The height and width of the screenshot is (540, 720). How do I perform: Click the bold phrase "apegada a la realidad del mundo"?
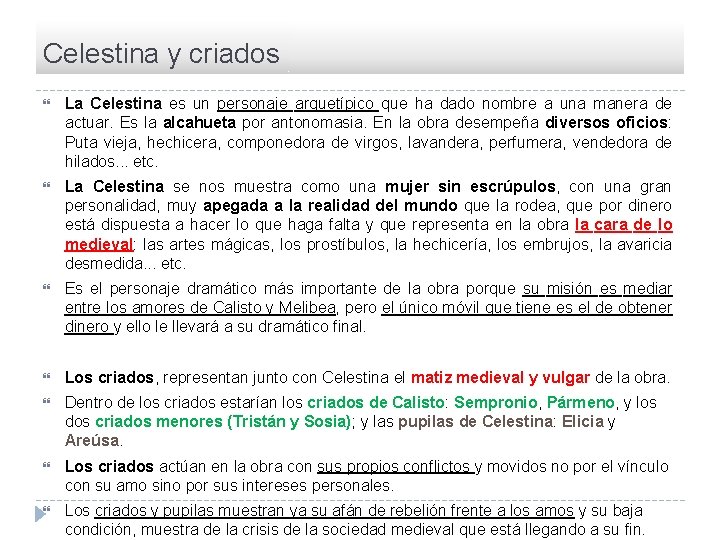click(x=330, y=206)
